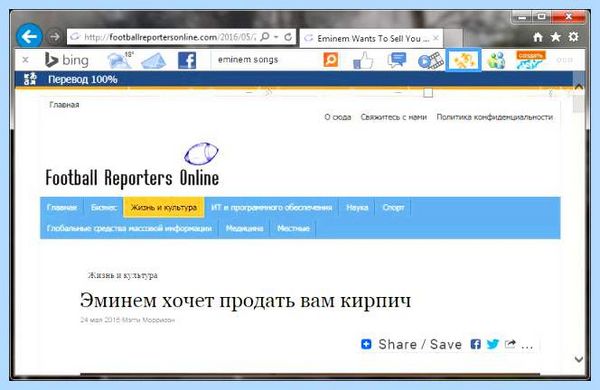Open 'Политика конфиденциальности' link
Image resolution: width=600 pixels, height=390 pixels.
point(494,117)
